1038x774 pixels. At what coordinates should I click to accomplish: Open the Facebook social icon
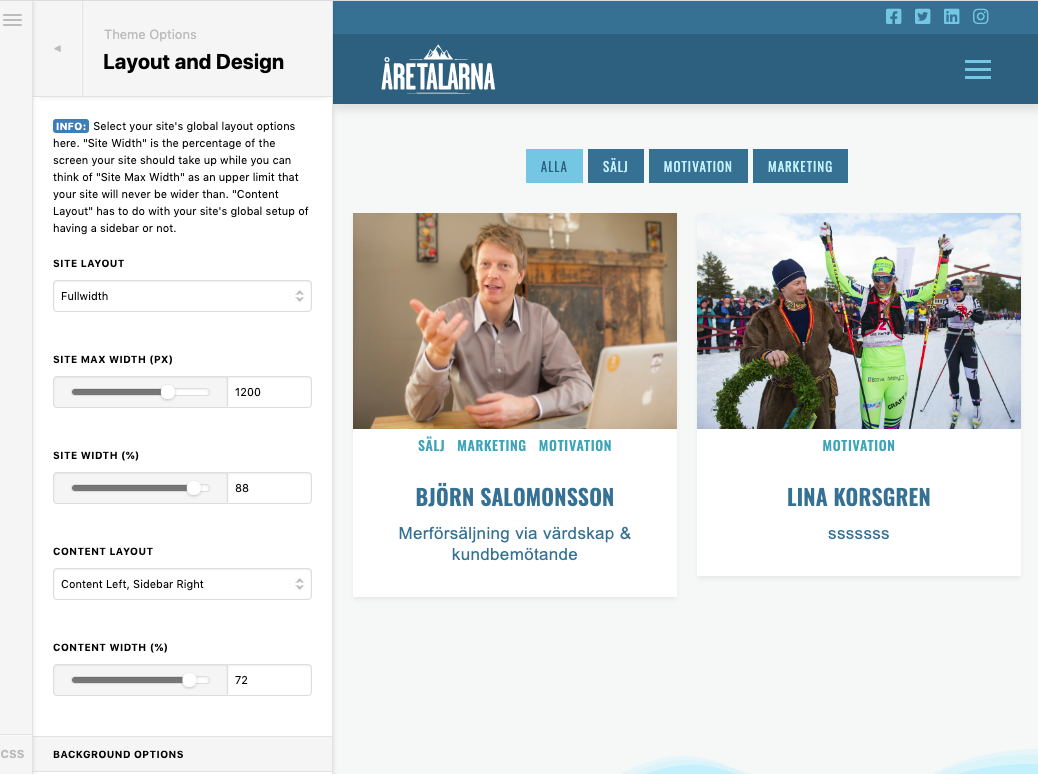pos(893,17)
